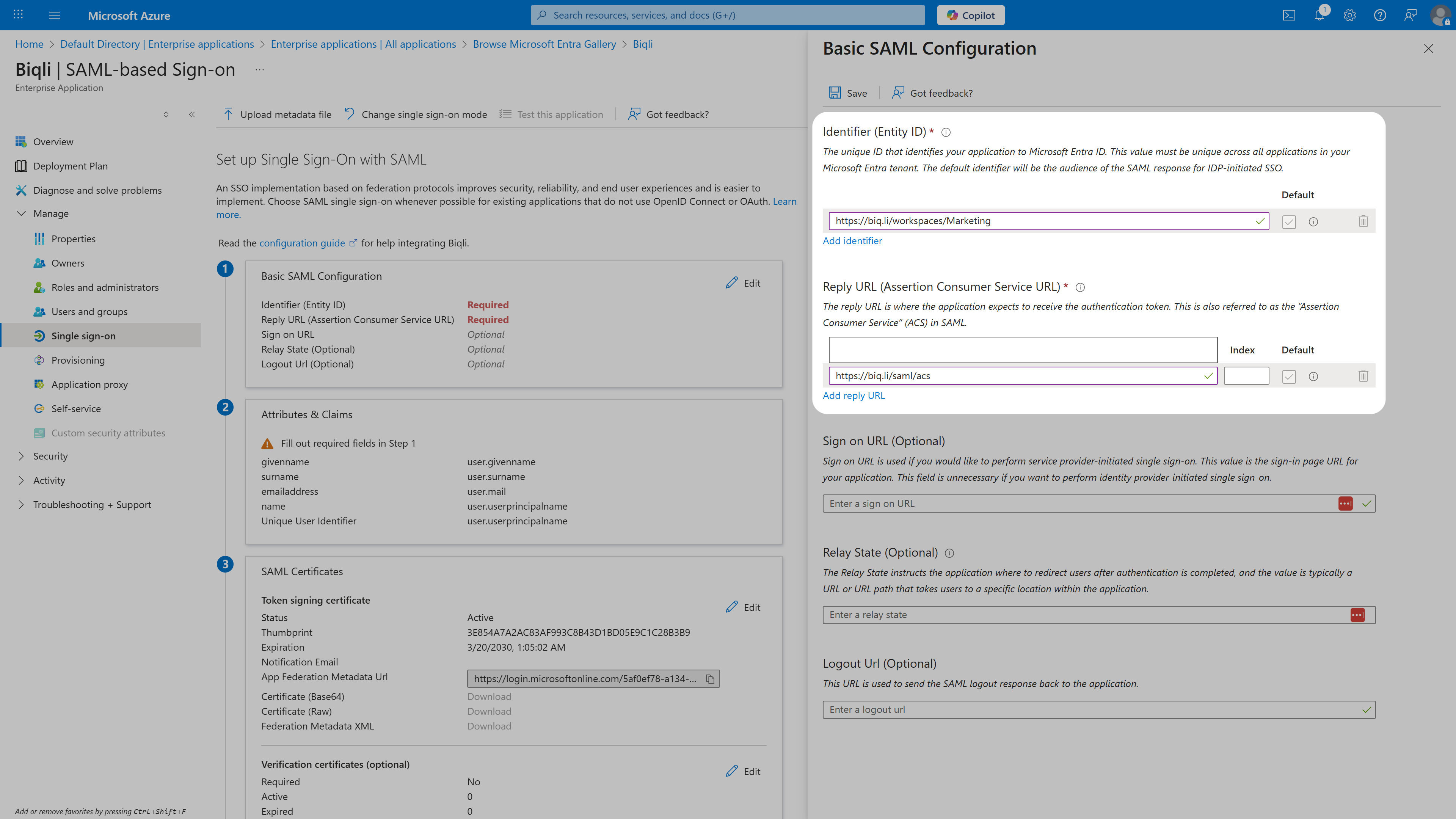Click Add reply URL link
This screenshot has height=819, width=1456.
[854, 395]
